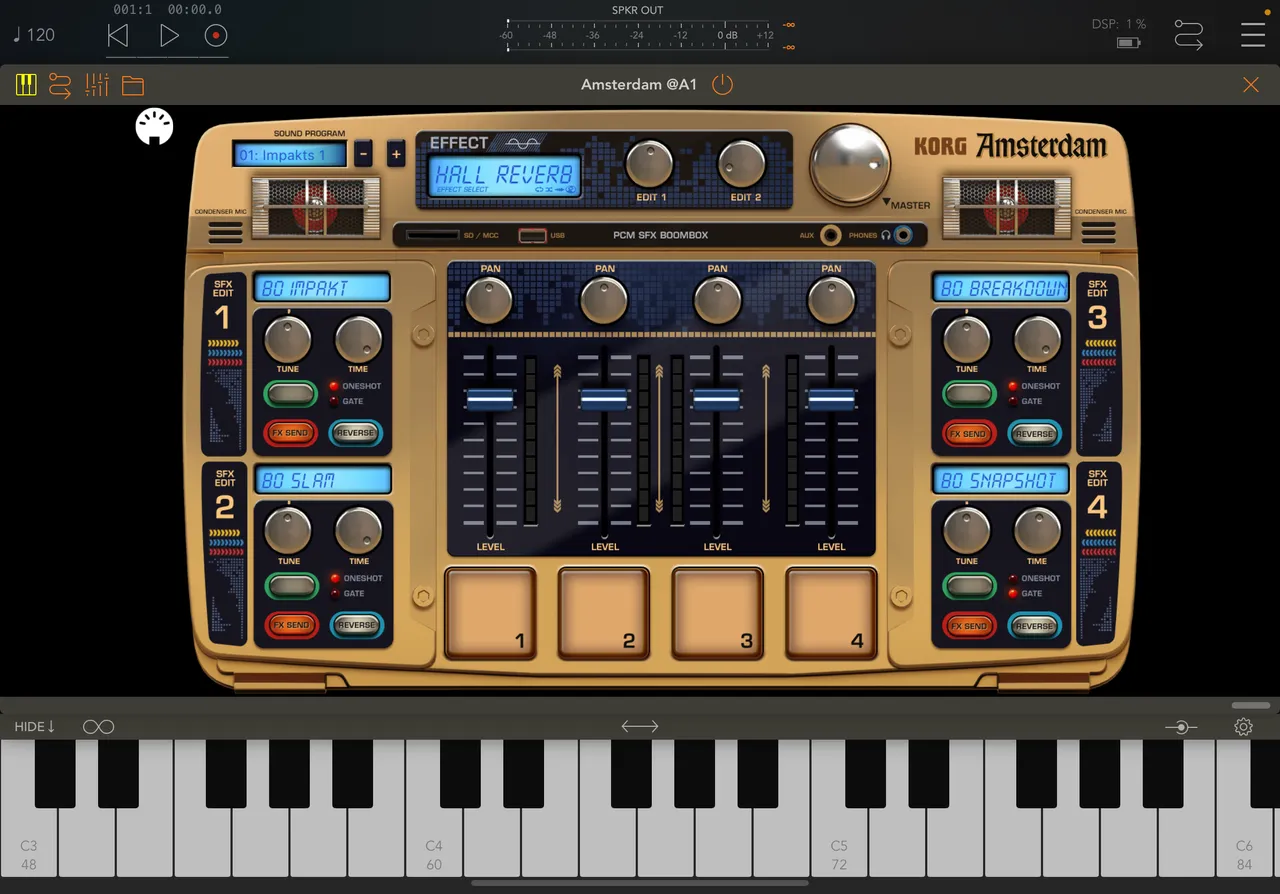The width and height of the screenshot is (1280, 894).
Task: Play the C4 piano key
Action: [x=434, y=840]
